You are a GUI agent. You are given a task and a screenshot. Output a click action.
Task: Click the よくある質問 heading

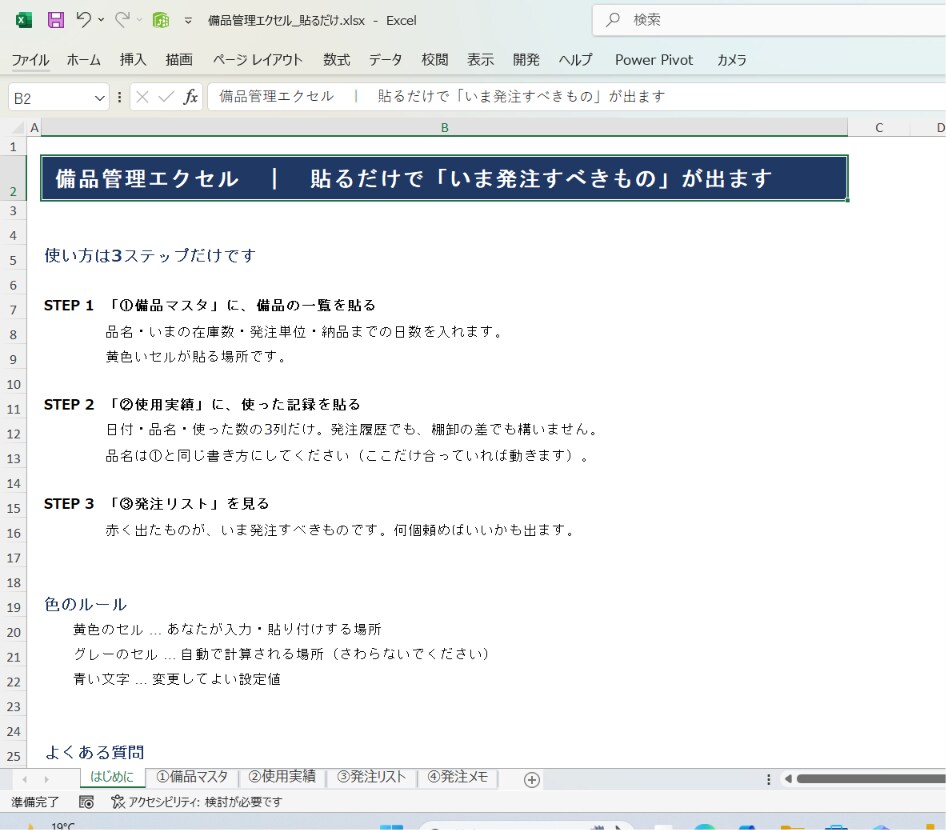pyautogui.click(x=95, y=752)
